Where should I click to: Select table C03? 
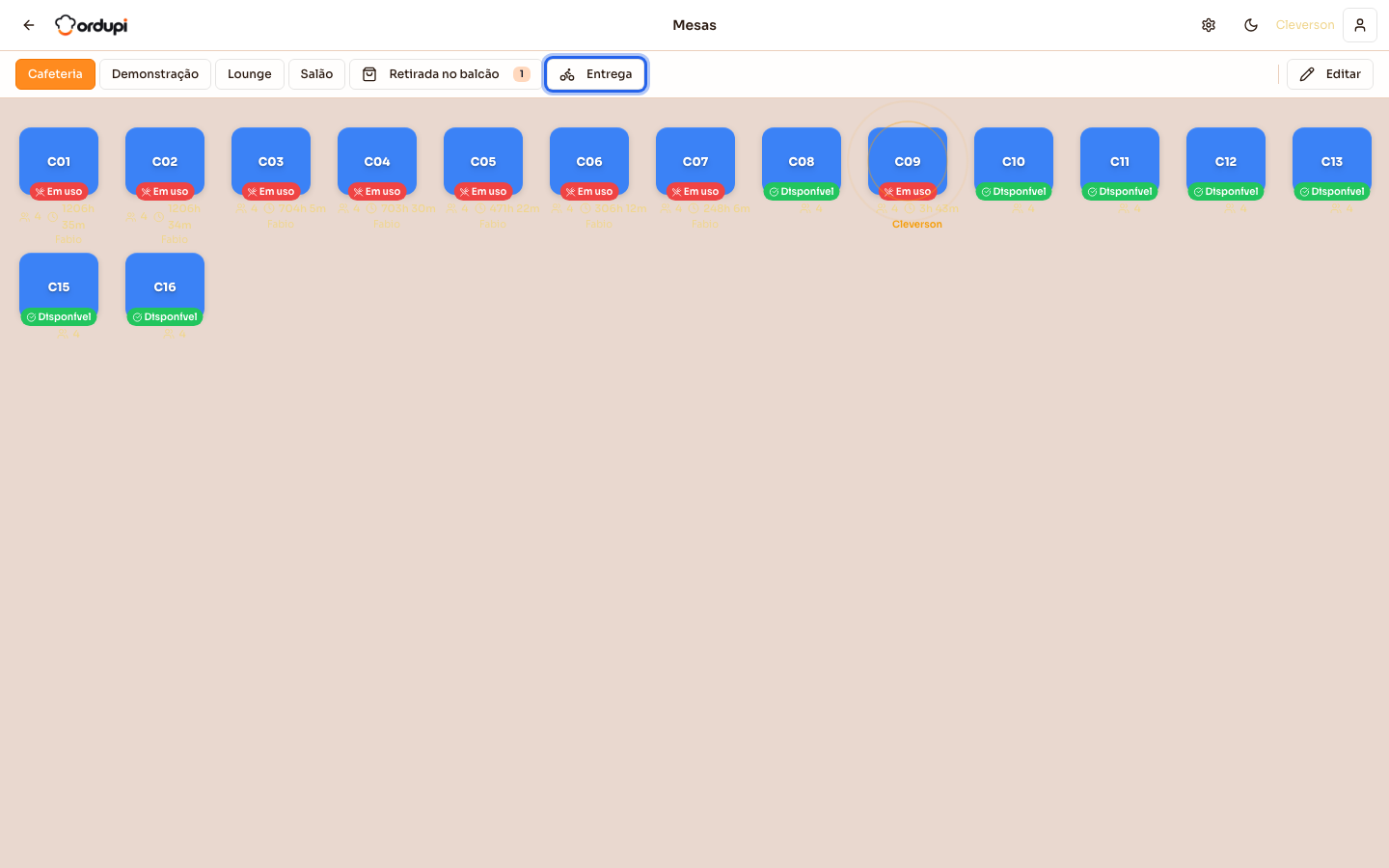tap(271, 162)
